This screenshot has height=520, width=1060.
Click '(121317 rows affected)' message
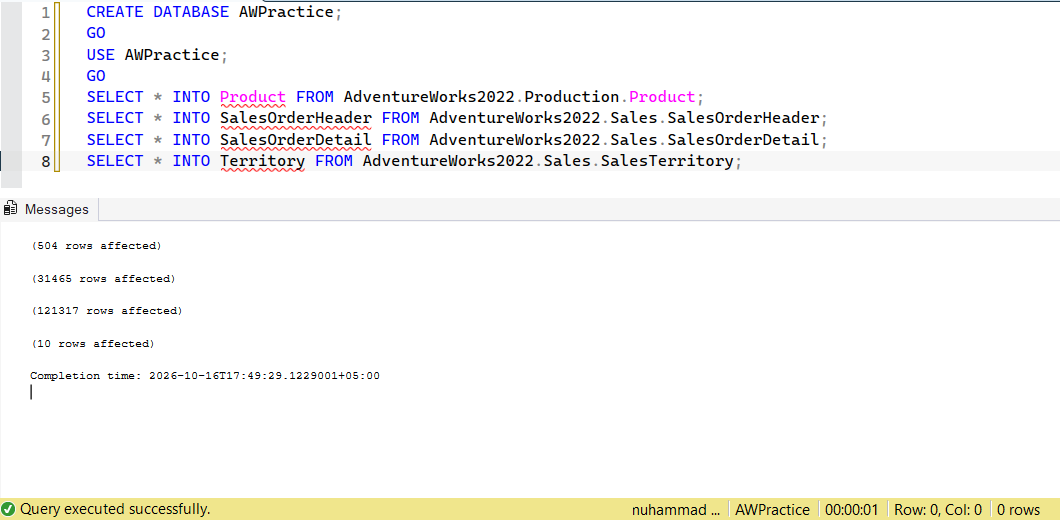pos(106,311)
